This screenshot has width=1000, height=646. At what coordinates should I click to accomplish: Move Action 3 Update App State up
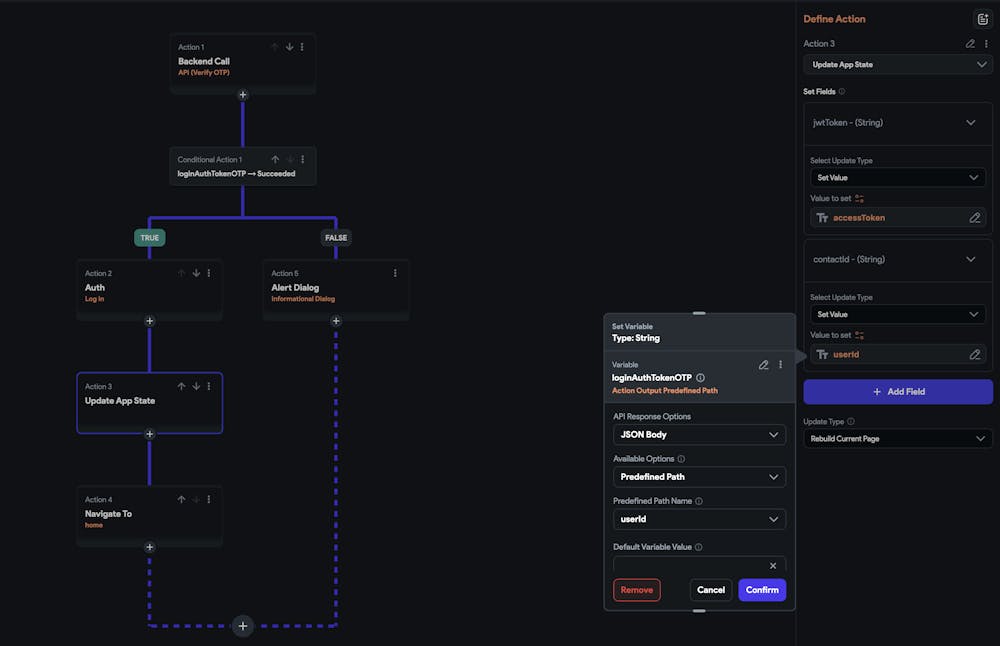pyautogui.click(x=182, y=386)
